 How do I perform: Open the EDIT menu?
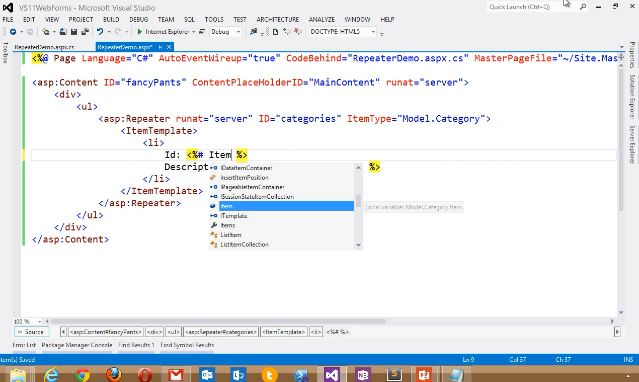(x=29, y=19)
